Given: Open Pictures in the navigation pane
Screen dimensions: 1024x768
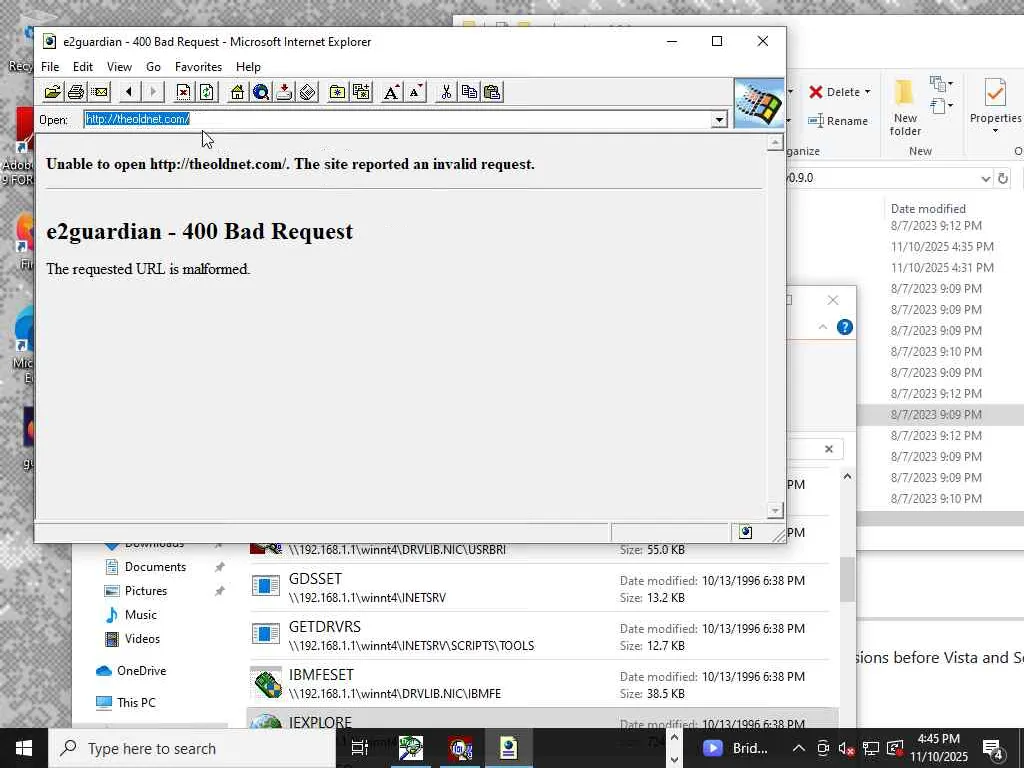Looking at the screenshot, I should [146, 591].
